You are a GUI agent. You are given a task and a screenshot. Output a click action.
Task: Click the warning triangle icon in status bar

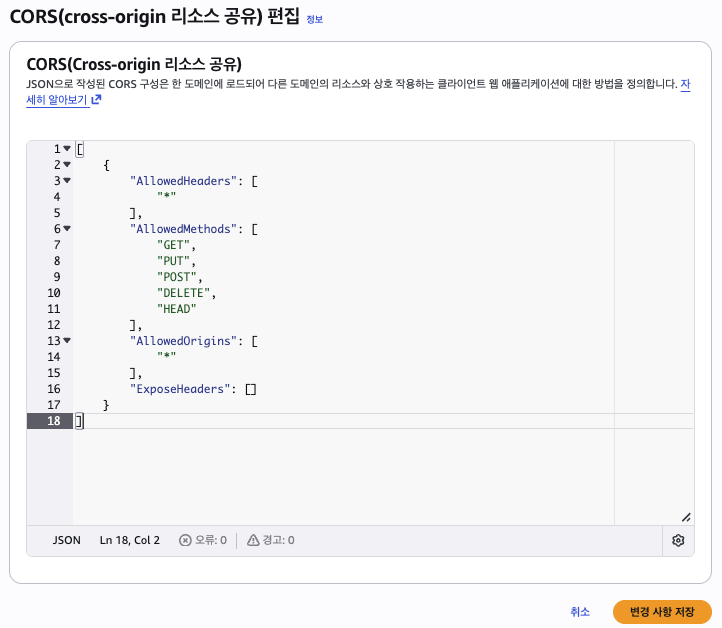253,540
